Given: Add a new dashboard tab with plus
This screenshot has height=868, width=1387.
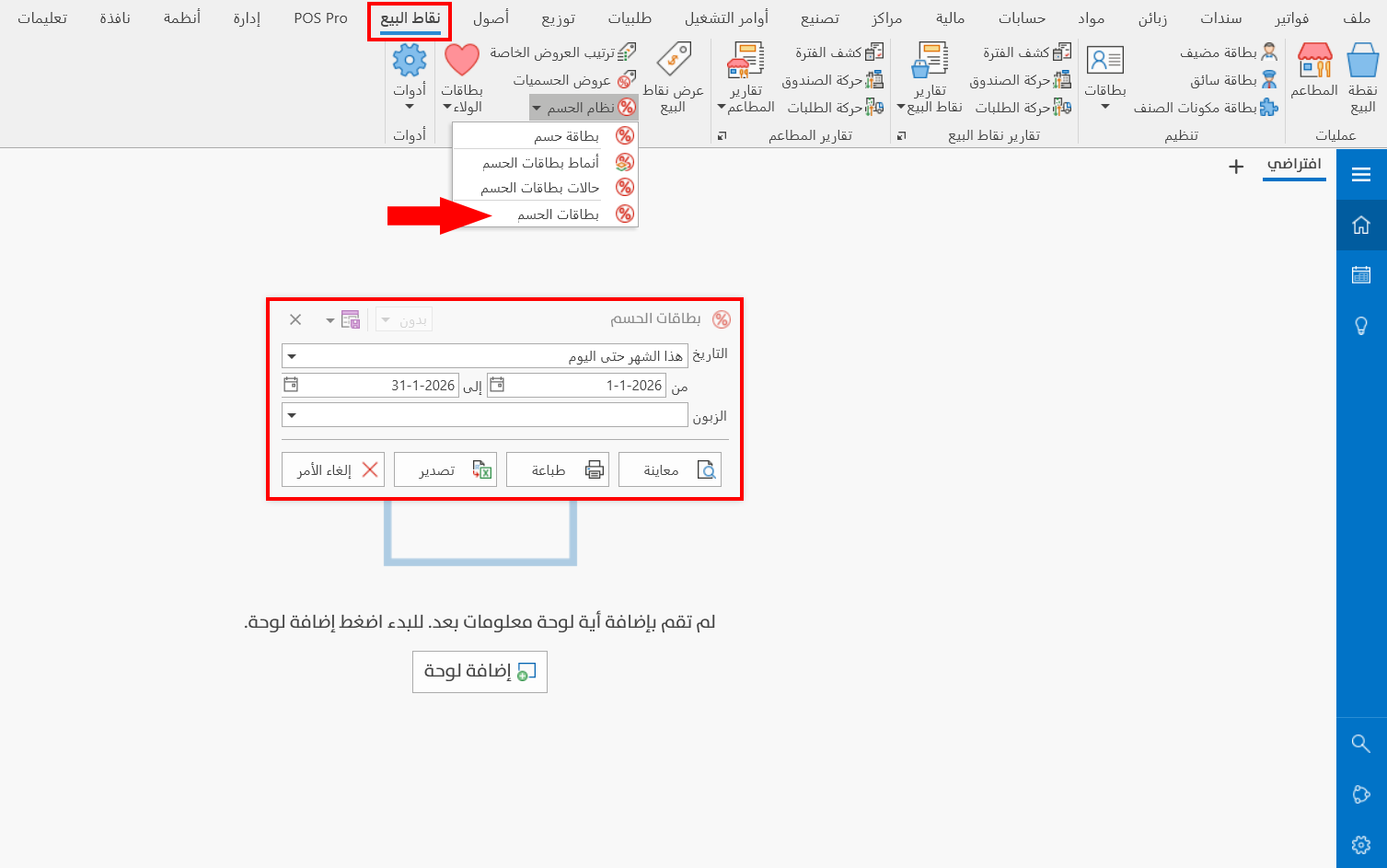Looking at the screenshot, I should 1236,167.
